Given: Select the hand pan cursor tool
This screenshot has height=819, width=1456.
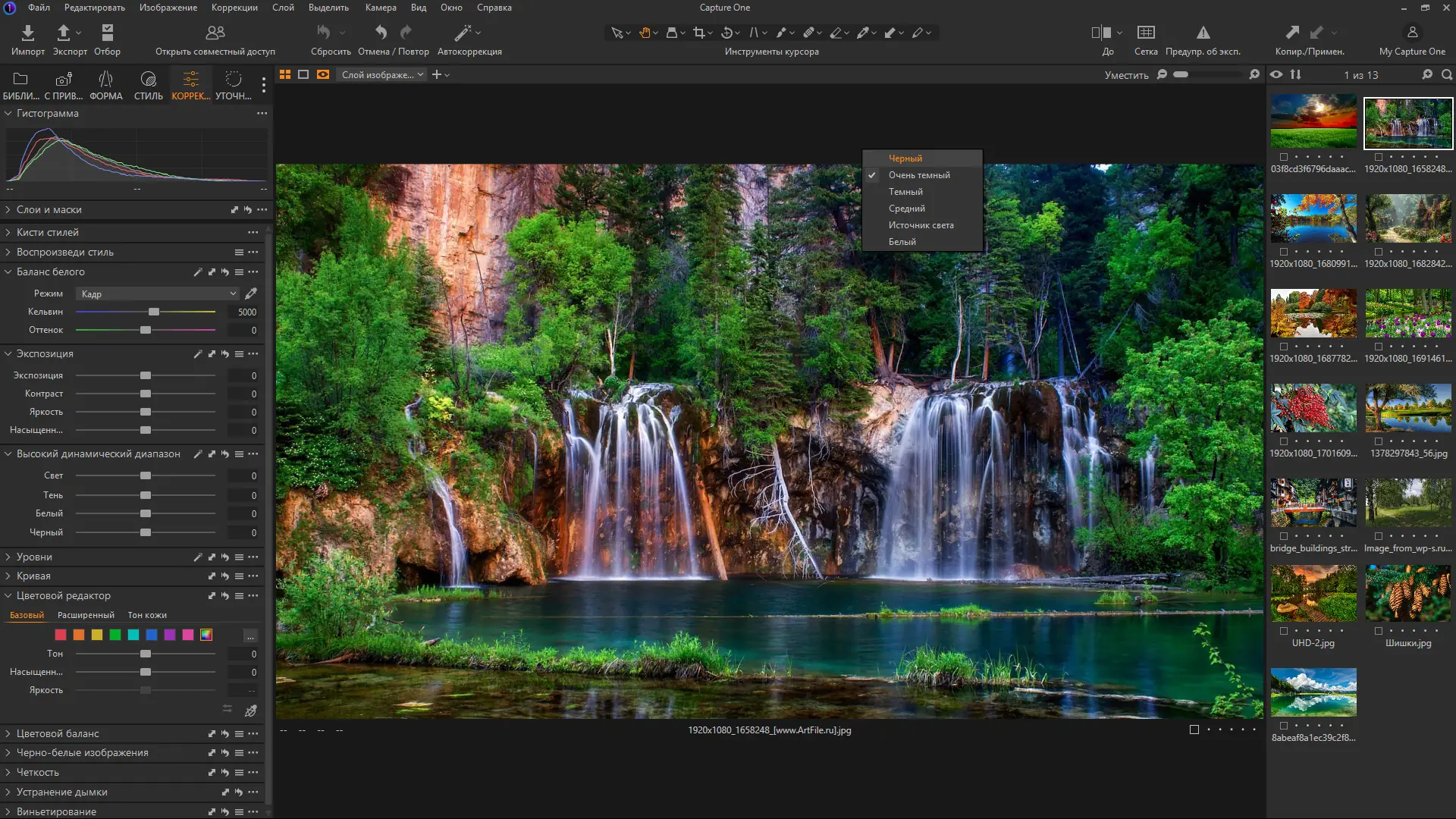Looking at the screenshot, I should pos(645,33).
